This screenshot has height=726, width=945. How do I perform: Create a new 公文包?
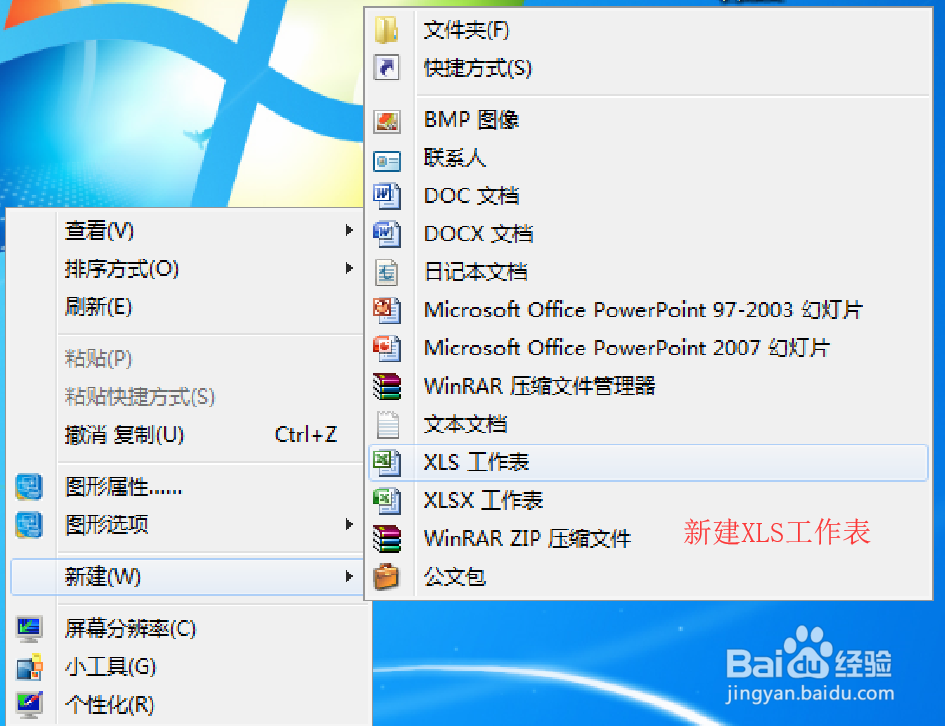[x=648, y=577]
